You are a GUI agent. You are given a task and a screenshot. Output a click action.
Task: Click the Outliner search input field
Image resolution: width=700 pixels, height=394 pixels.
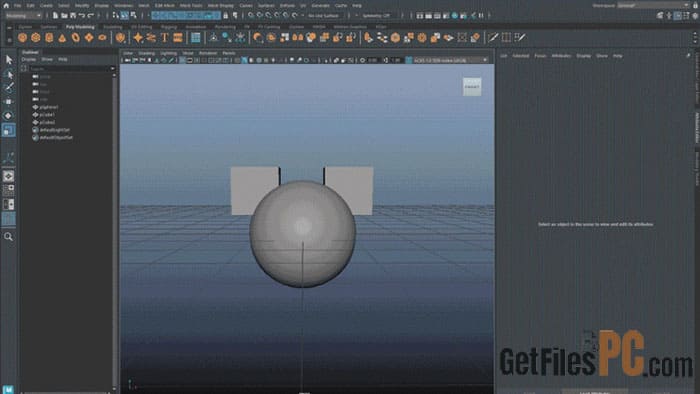[69, 68]
